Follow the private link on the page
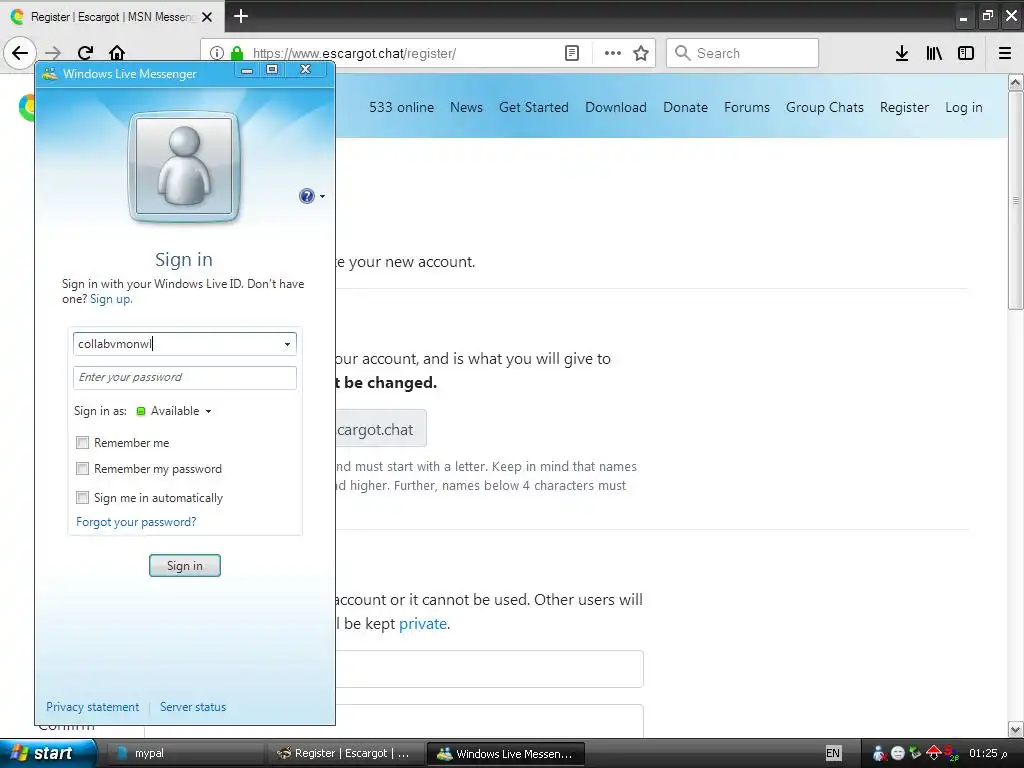 click(423, 624)
